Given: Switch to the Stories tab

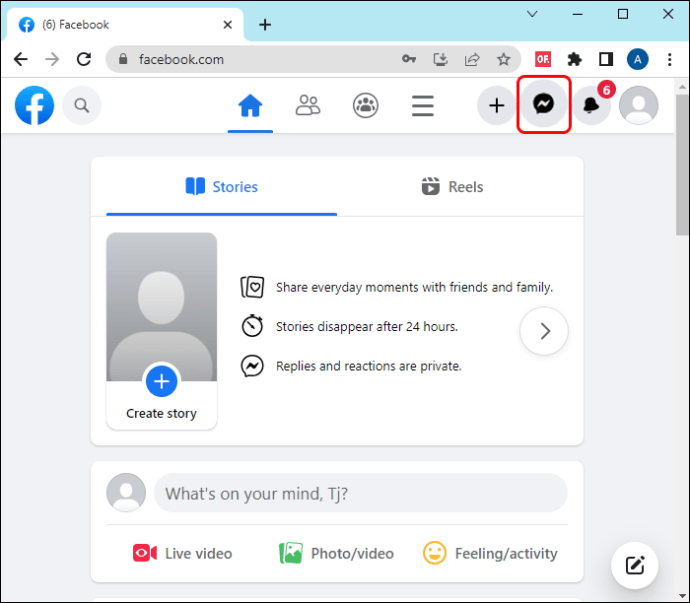Looking at the screenshot, I should pos(222,187).
